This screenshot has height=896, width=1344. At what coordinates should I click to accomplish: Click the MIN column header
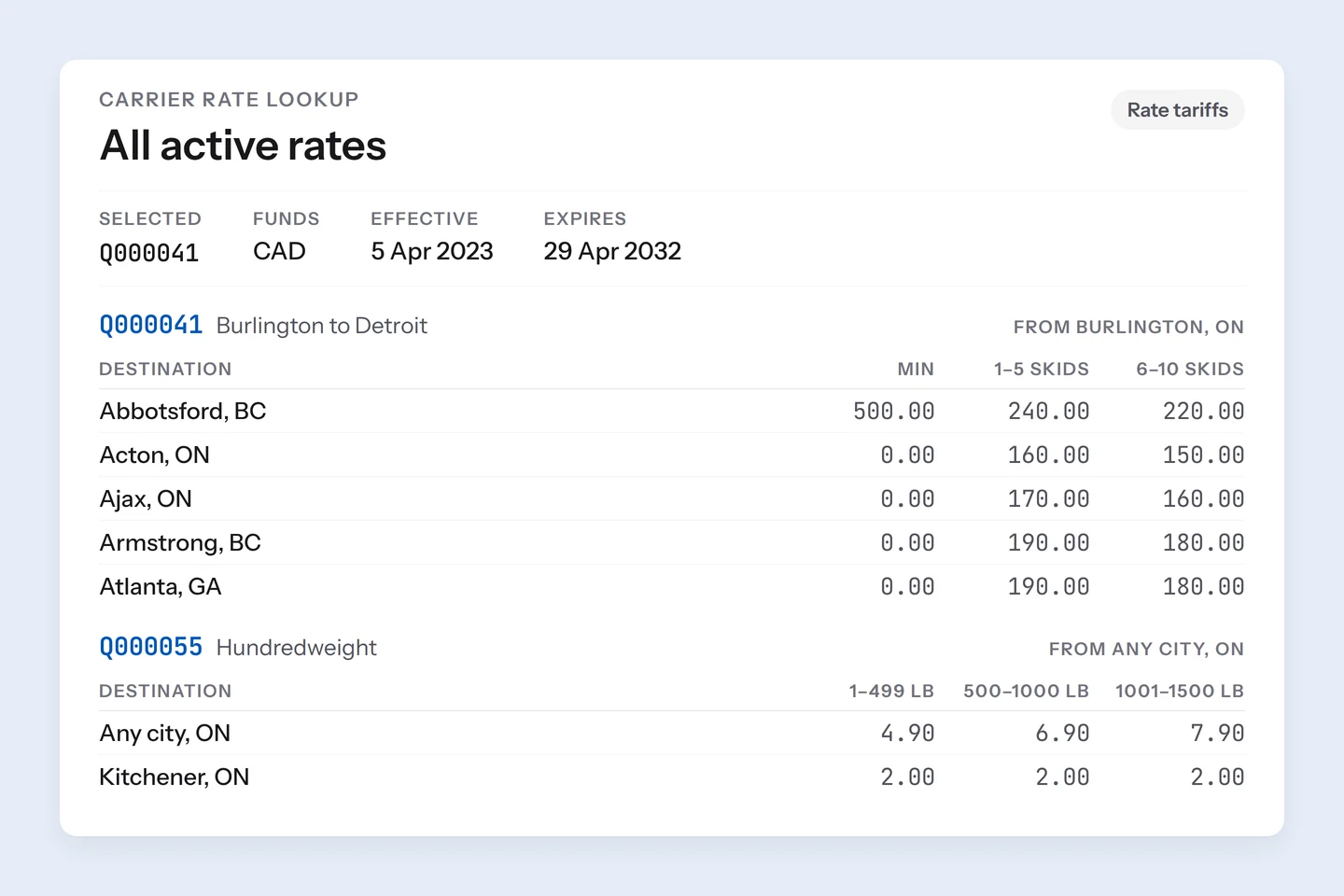pyautogui.click(x=916, y=369)
